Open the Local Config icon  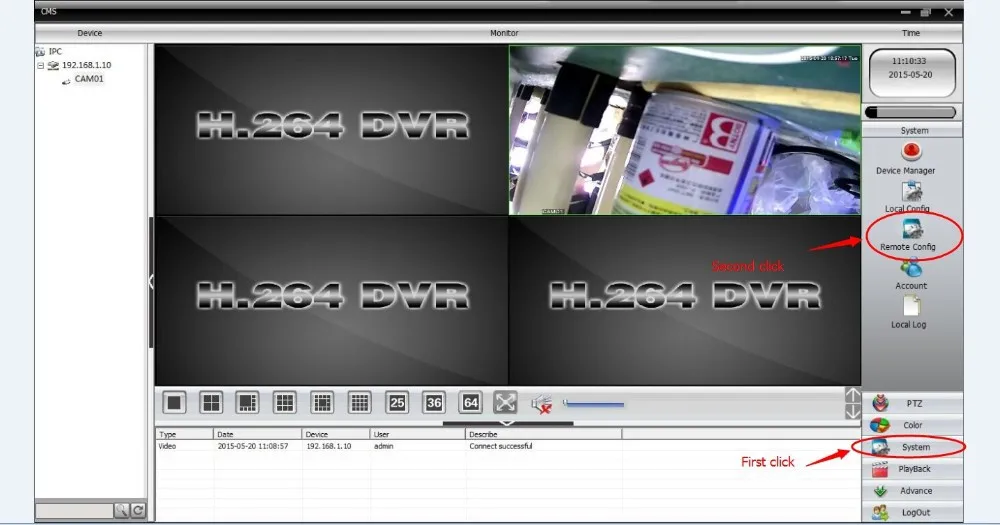click(912, 191)
